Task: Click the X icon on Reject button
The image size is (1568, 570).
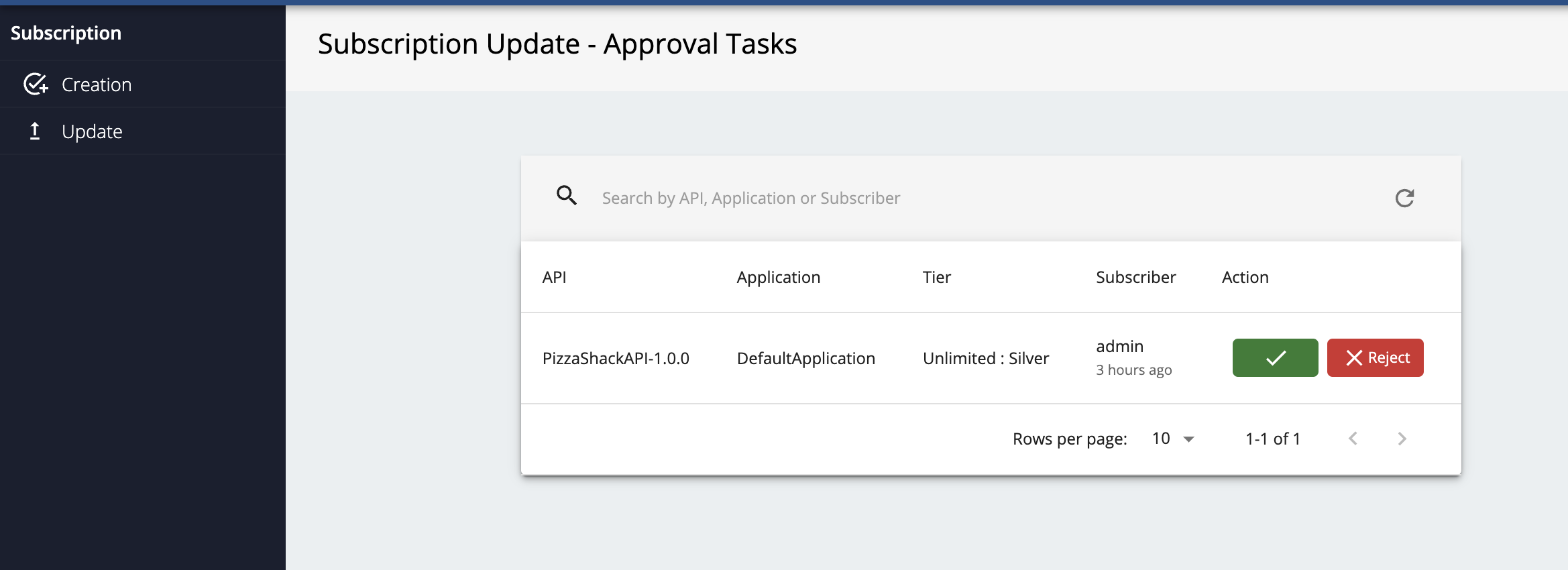Action: point(1354,358)
